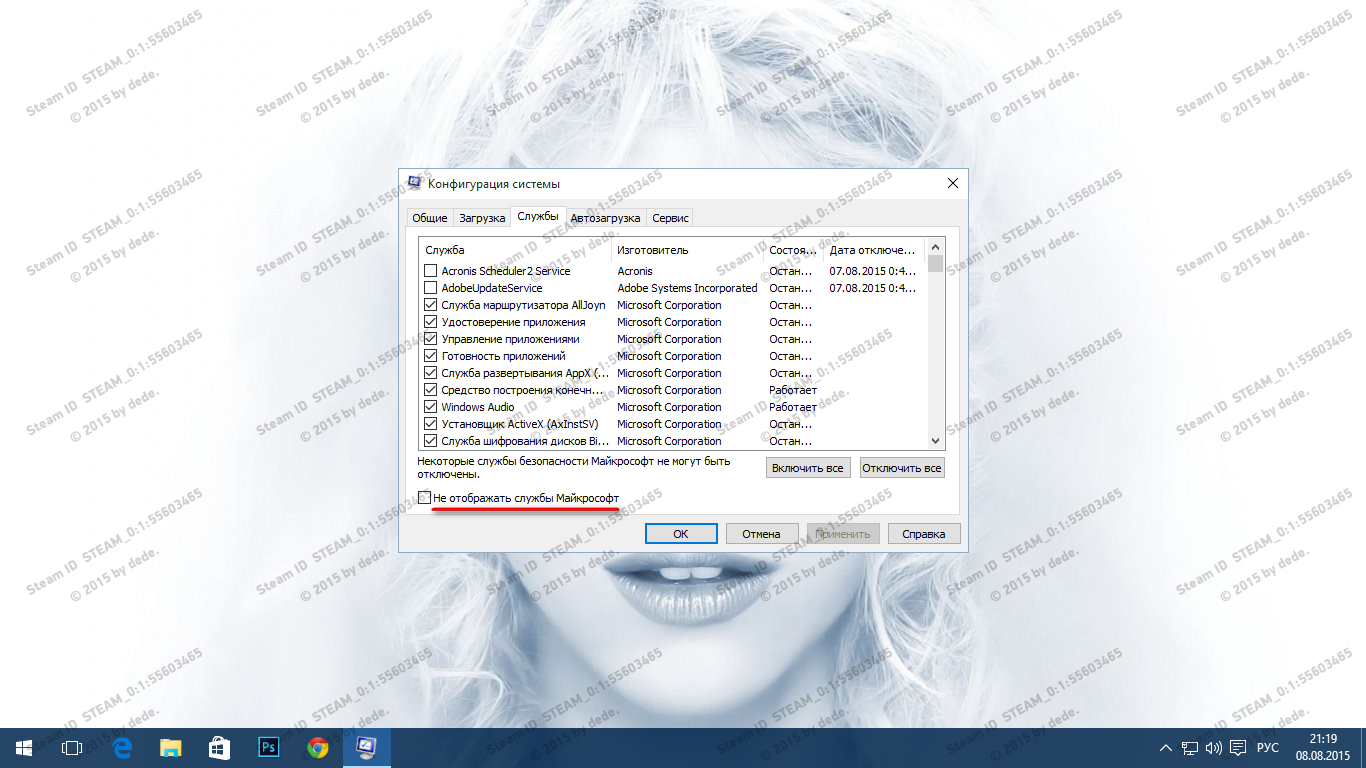Select Работает status in Windows Audio row
The height and width of the screenshot is (768, 1366).
coord(793,407)
